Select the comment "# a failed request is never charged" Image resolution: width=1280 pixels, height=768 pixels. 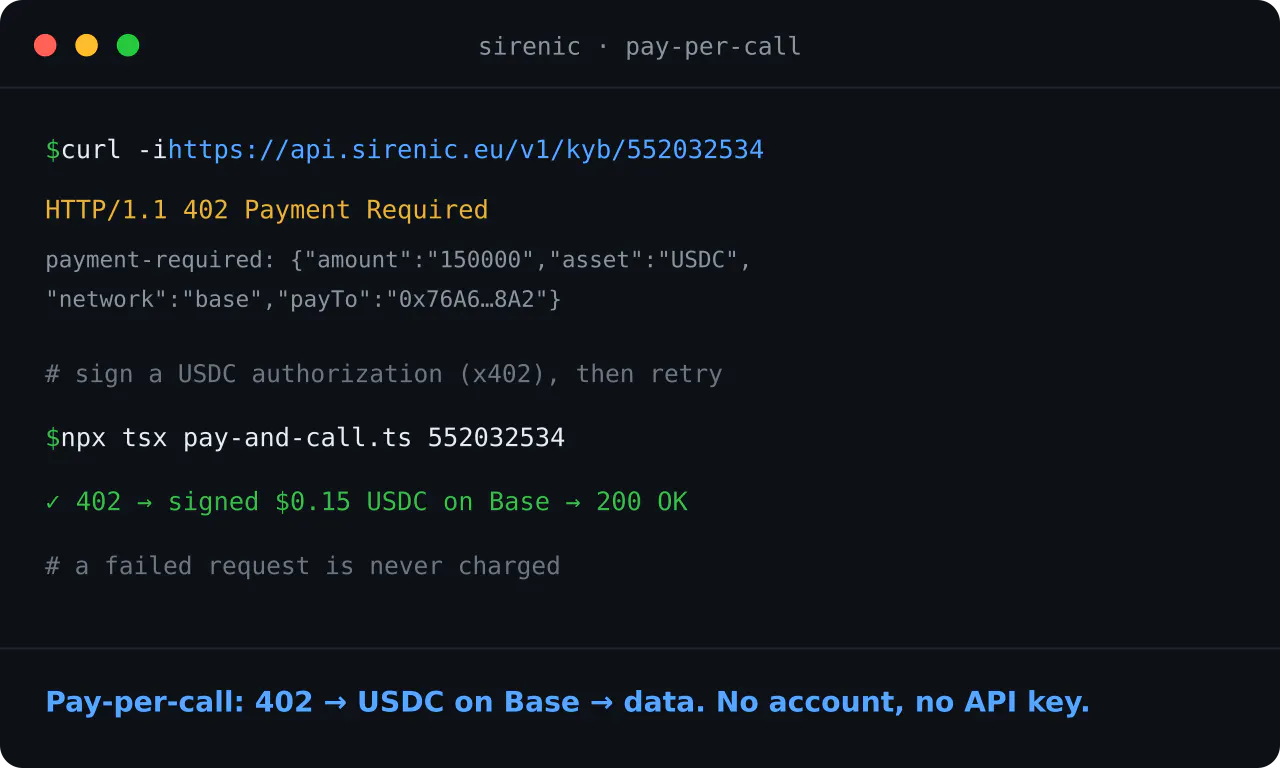click(x=303, y=566)
